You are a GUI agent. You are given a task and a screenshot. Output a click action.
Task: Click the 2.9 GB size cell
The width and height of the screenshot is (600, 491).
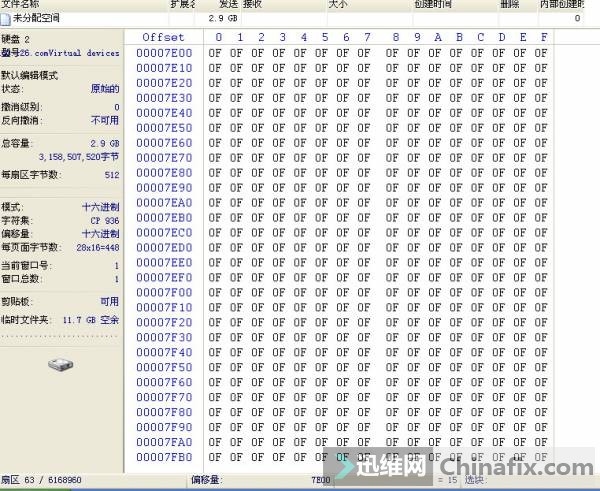tap(223, 18)
